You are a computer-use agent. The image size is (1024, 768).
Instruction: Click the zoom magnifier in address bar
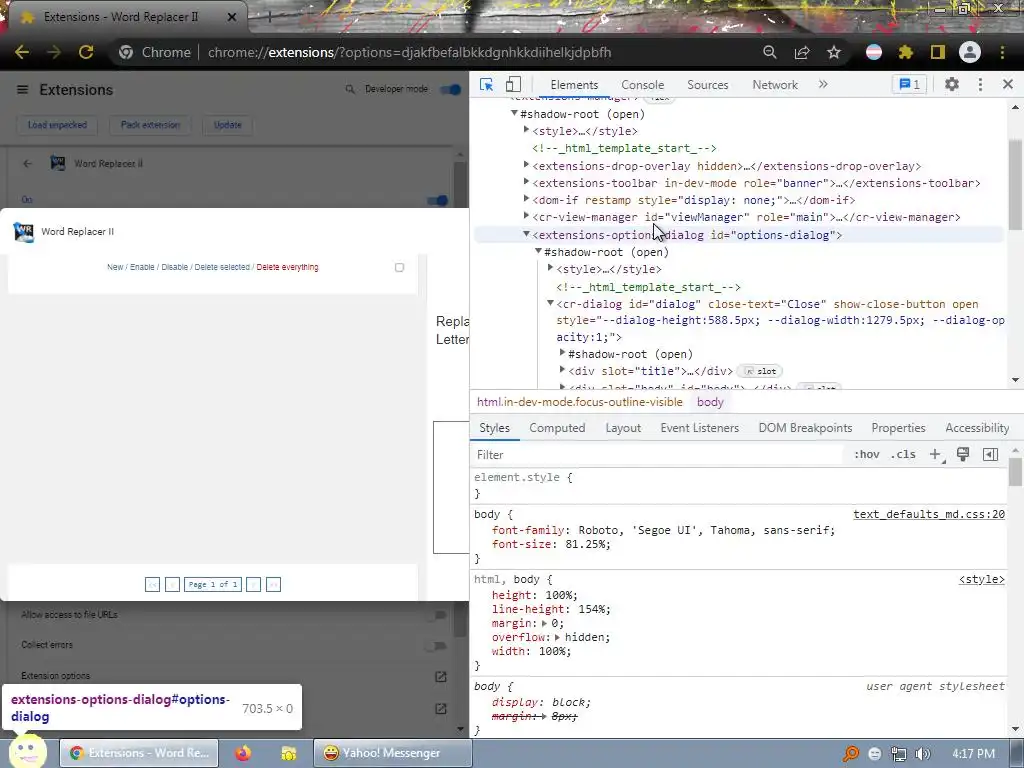point(770,52)
